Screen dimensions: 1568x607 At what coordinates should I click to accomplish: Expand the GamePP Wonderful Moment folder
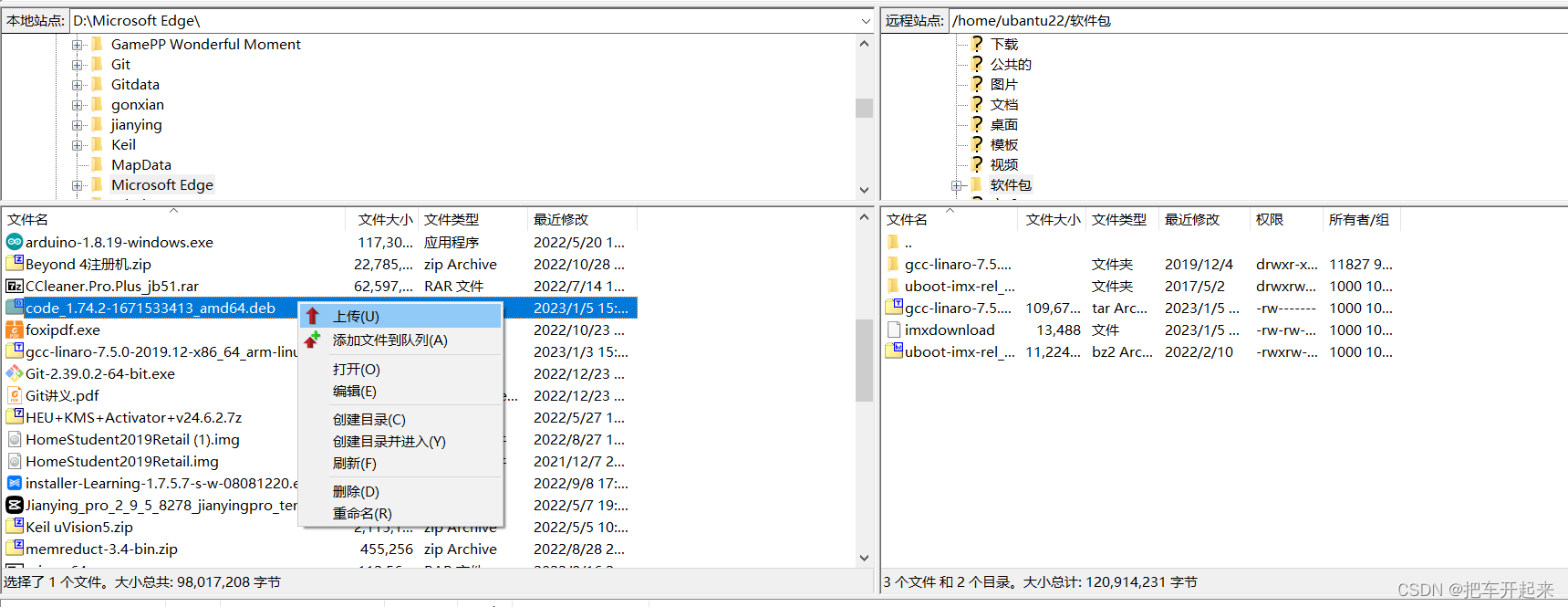78,44
